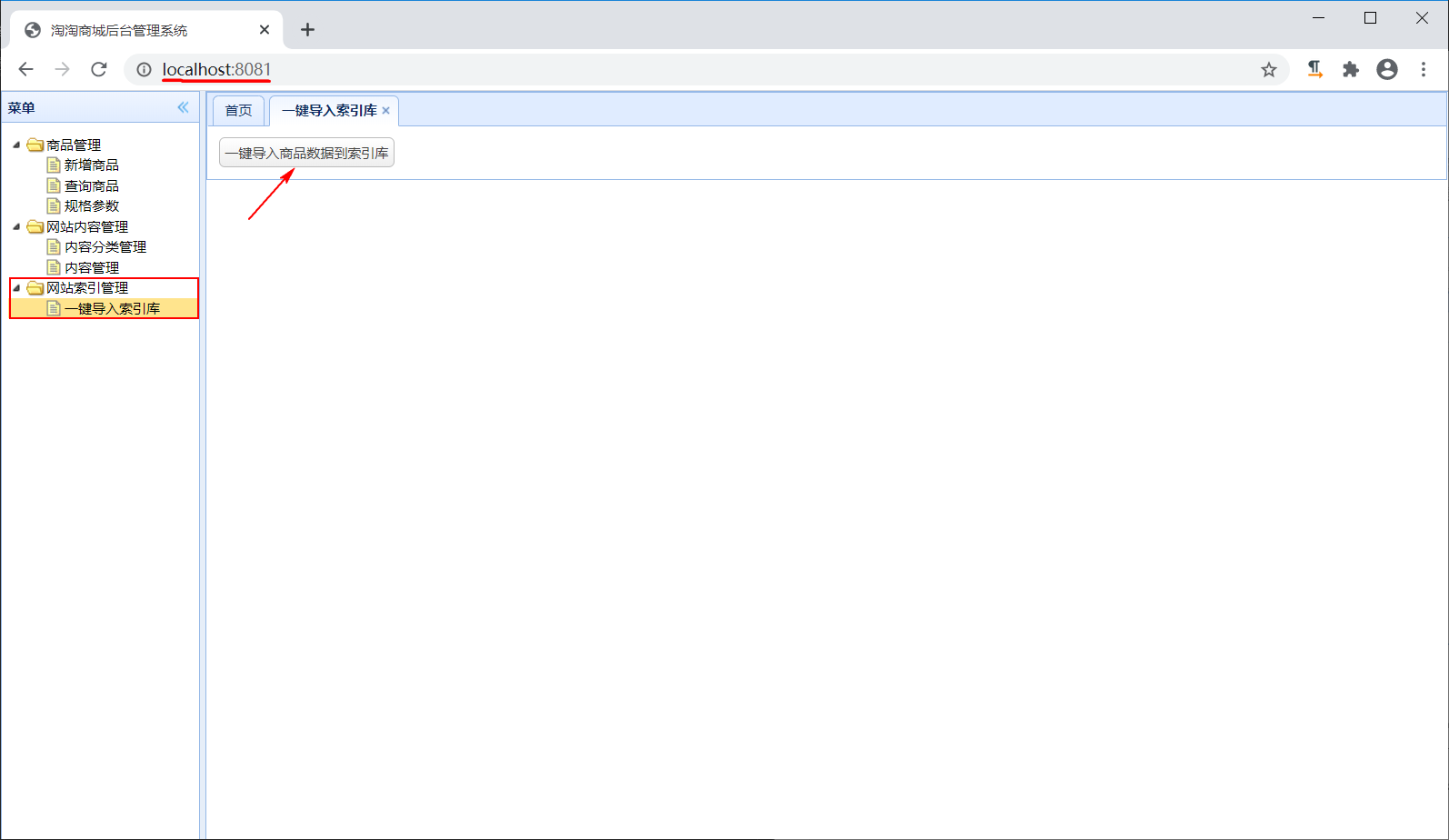Maximize the browser window
Image resolution: width=1449 pixels, height=840 pixels.
coord(1370,18)
